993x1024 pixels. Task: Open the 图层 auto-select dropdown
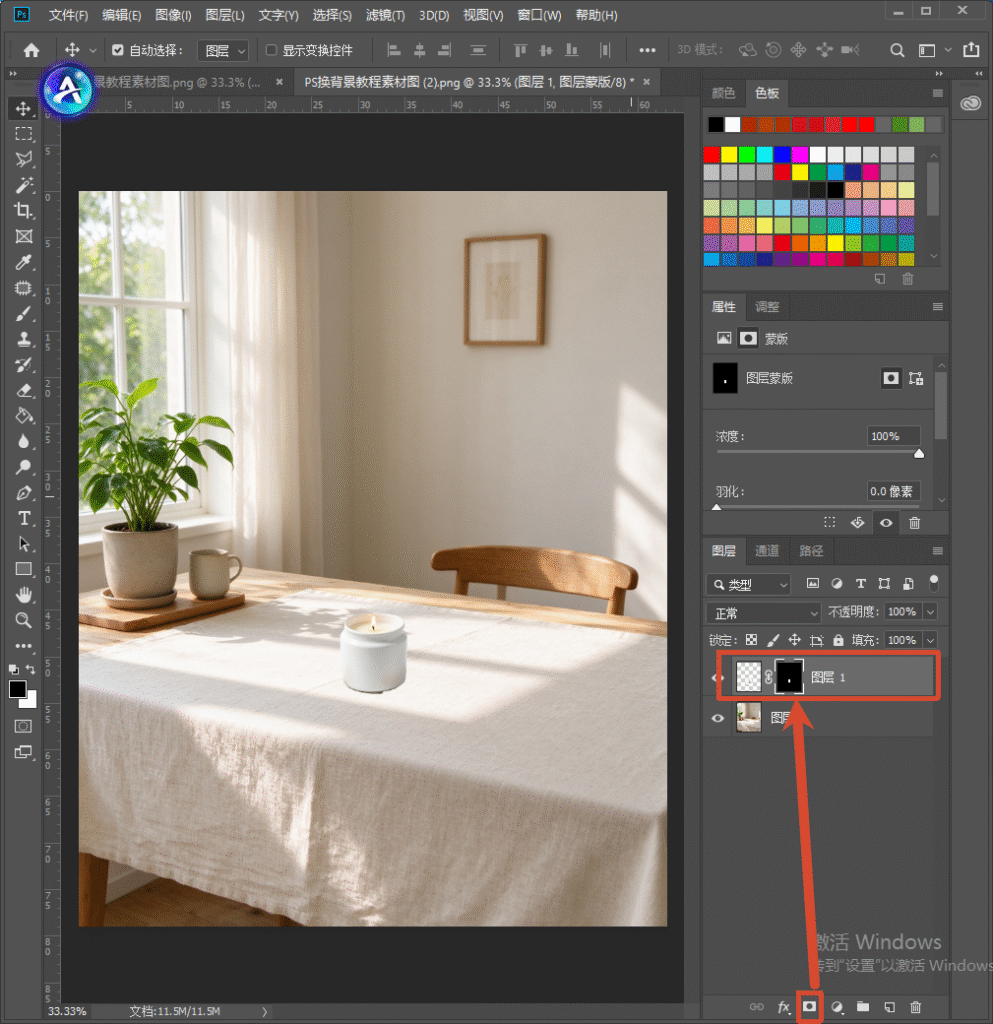coord(223,50)
